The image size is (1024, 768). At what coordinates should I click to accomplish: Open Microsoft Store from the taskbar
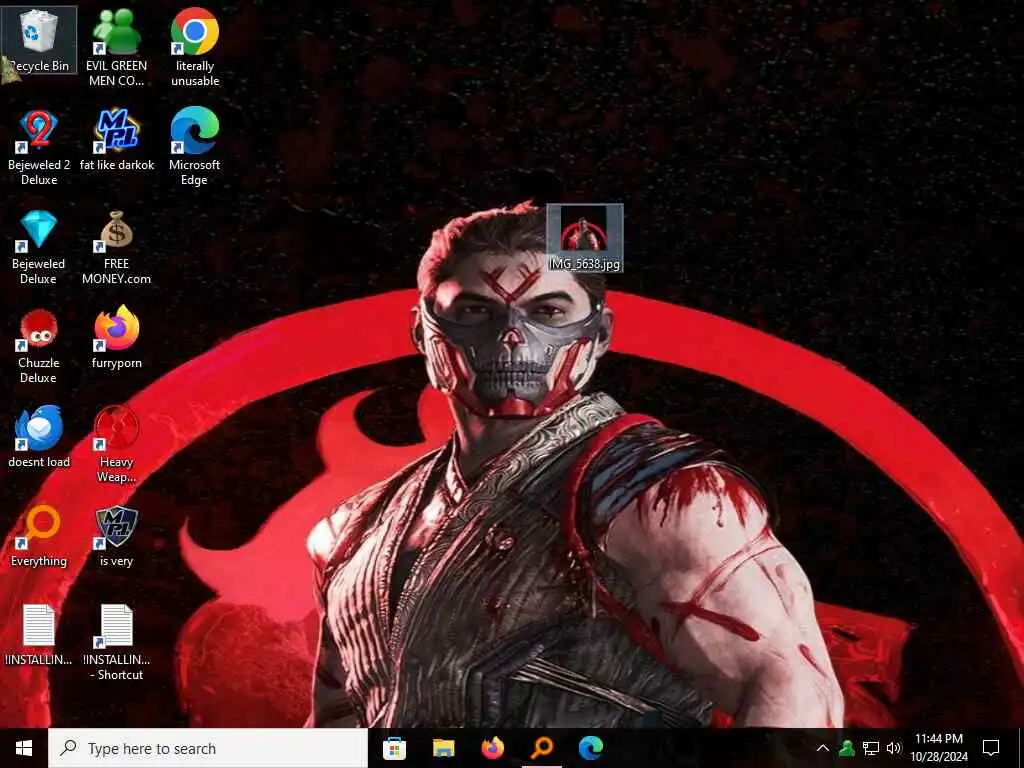[394, 748]
